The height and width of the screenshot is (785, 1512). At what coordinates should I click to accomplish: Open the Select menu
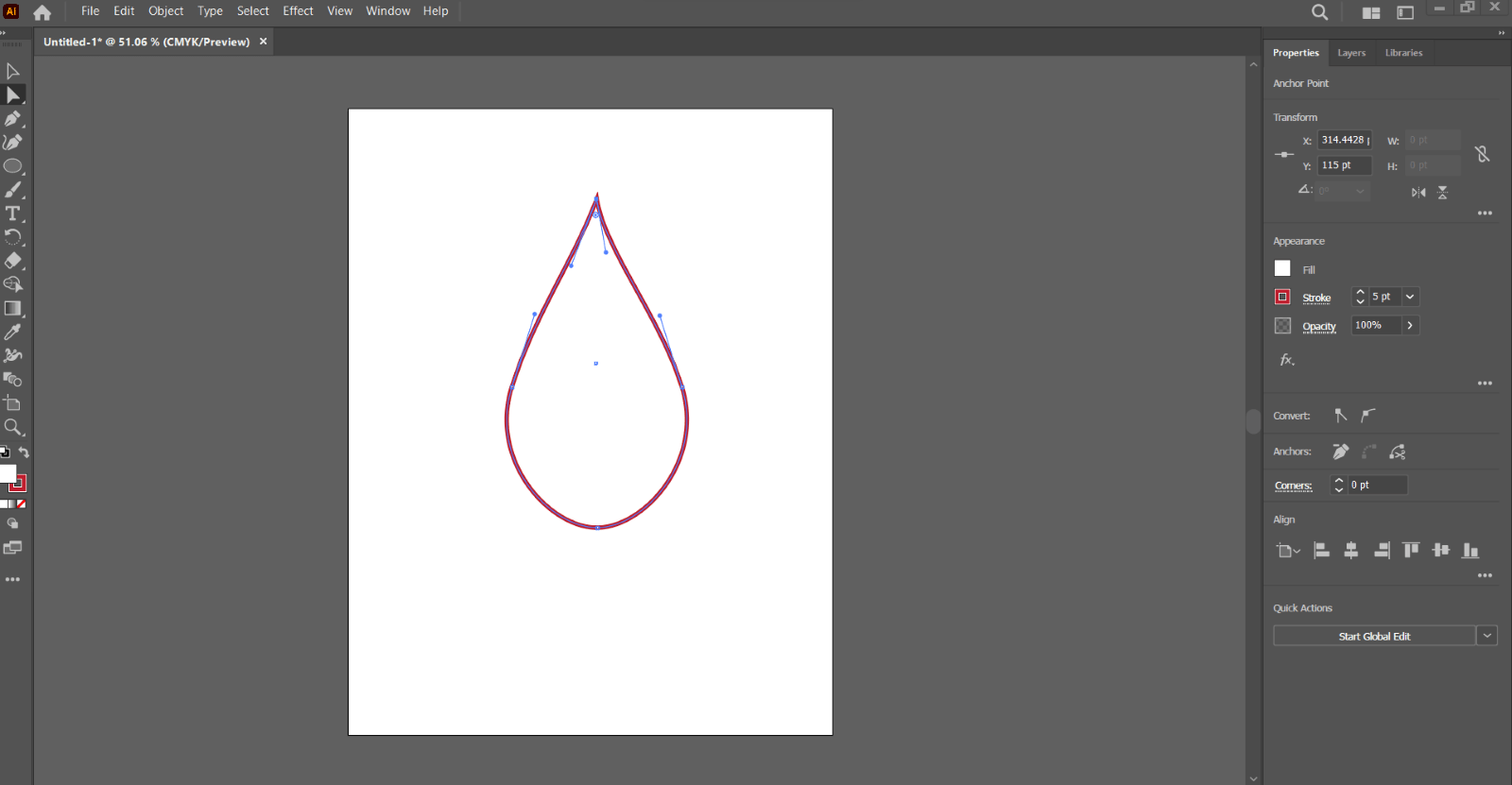252,11
